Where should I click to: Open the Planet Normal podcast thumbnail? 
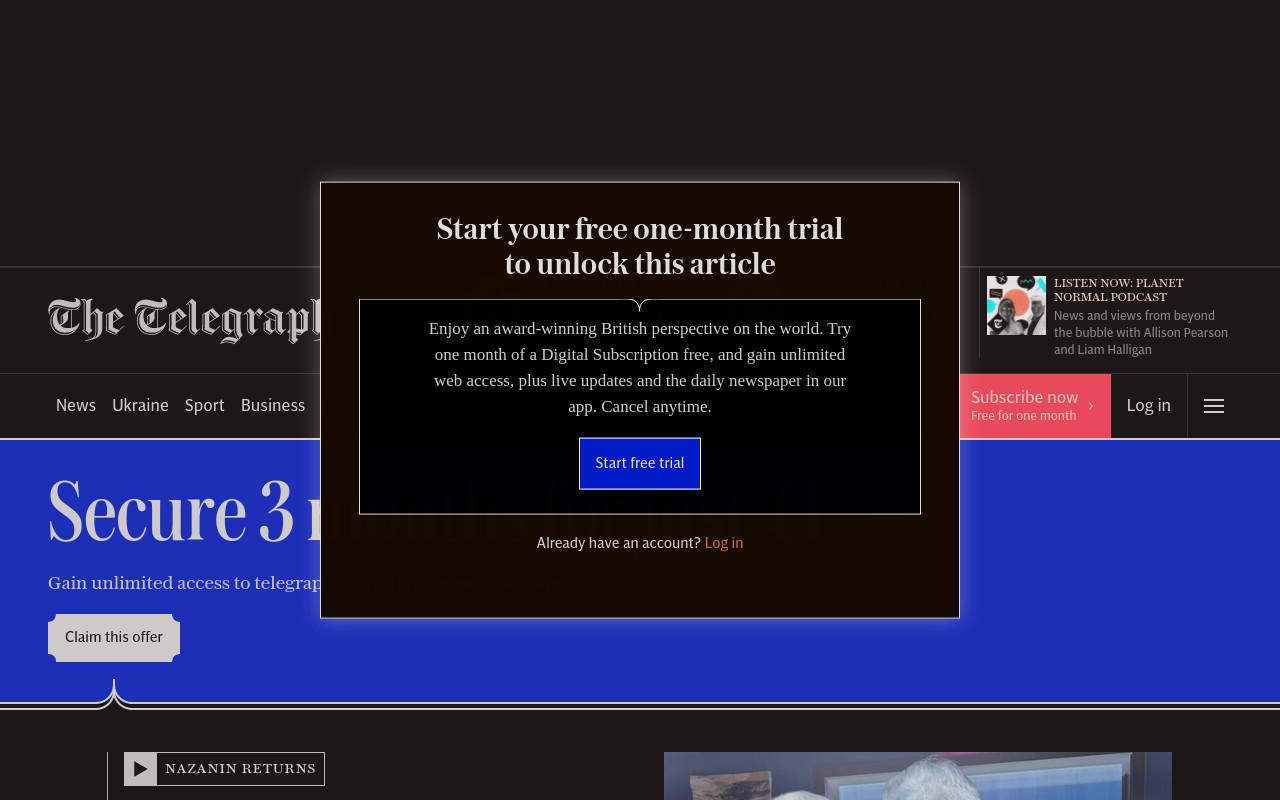1016,305
